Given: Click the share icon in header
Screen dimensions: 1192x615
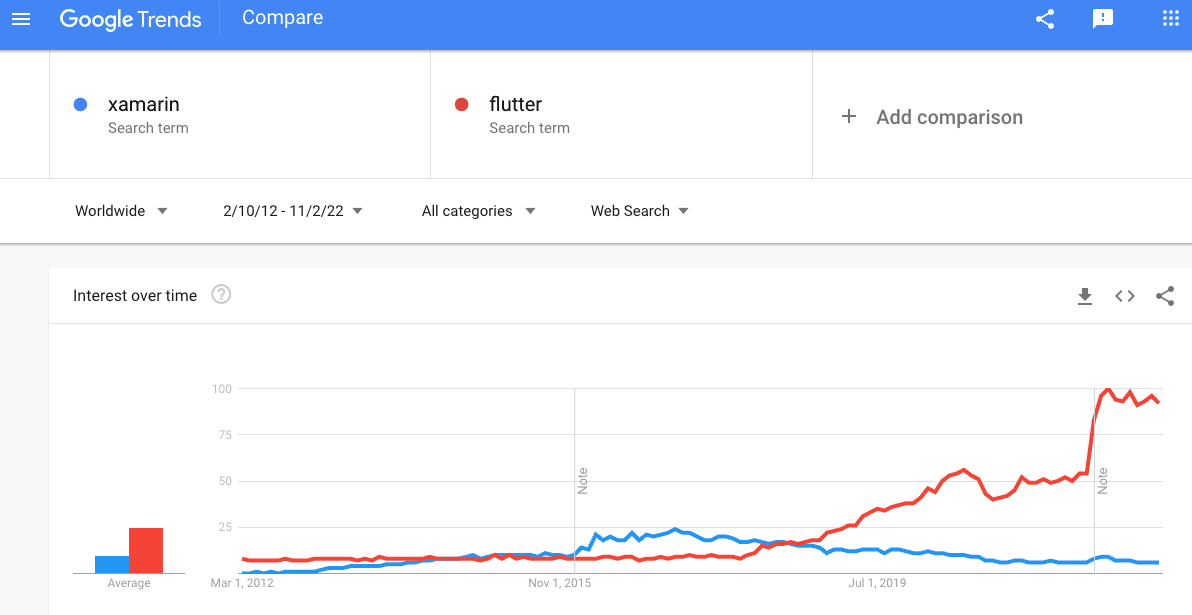Looking at the screenshot, I should coord(1045,19).
